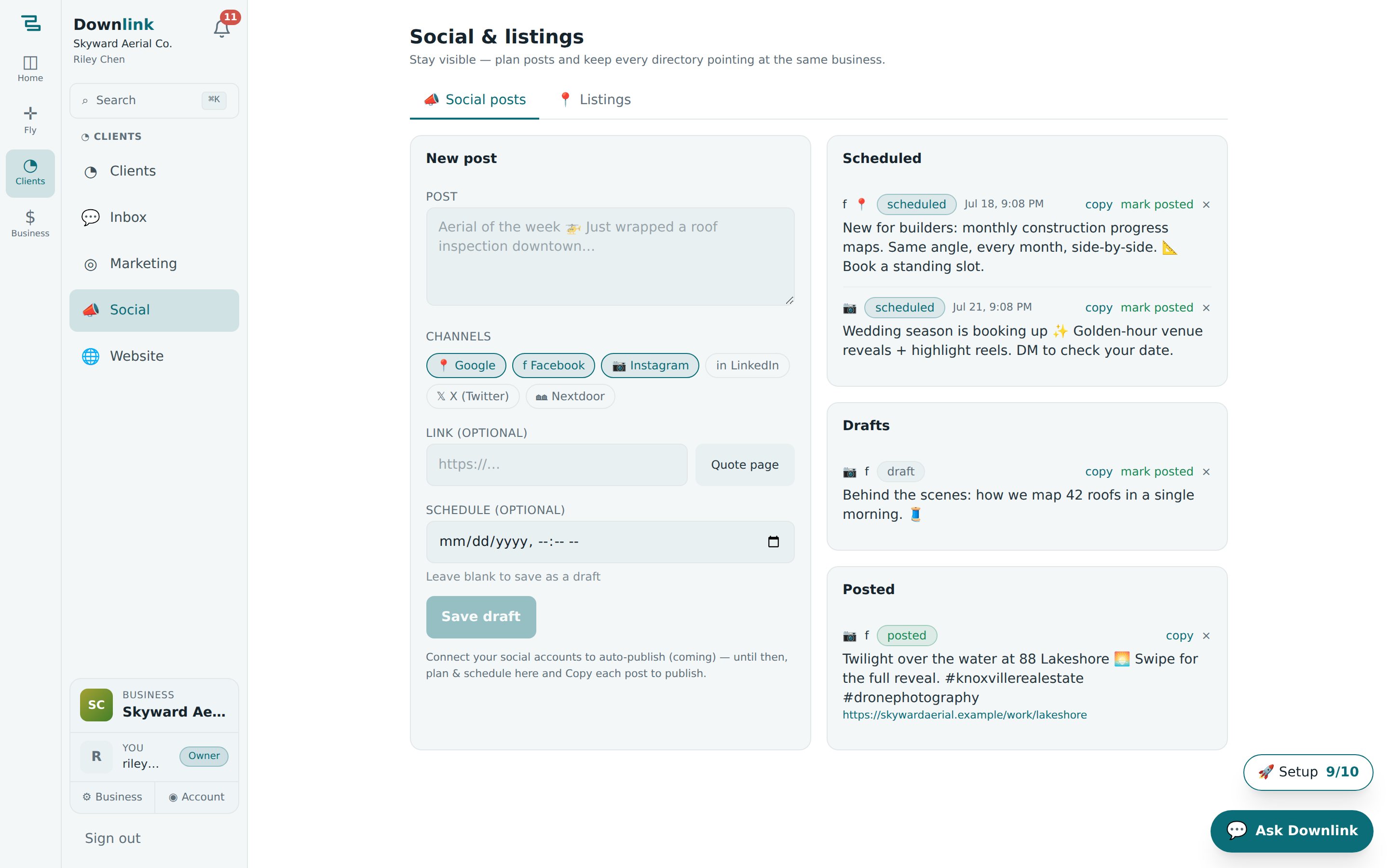The width and height of the screenshot is (1389, 868).
Task: Click Sign out
Action: coord(112,838)
